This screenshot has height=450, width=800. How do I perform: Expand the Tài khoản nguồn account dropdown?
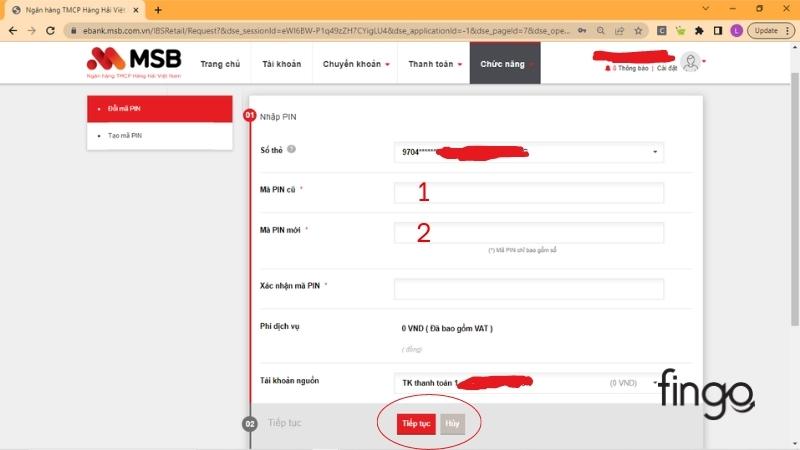point(529,383)
